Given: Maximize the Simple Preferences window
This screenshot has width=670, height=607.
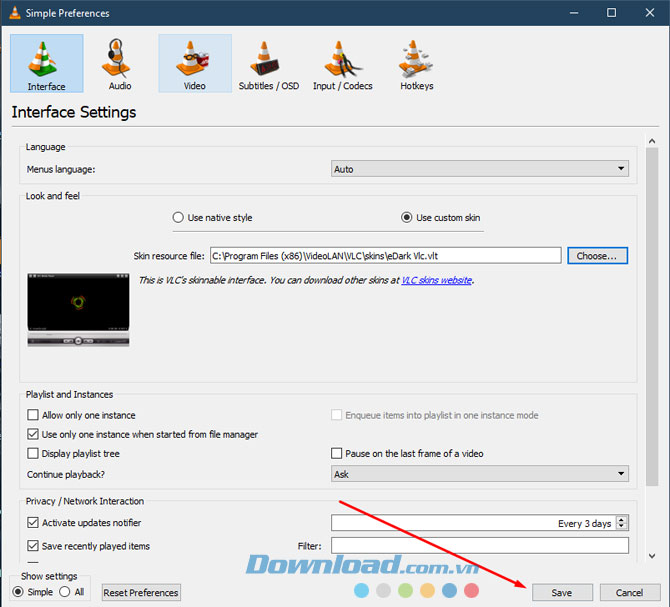Looking at the screenshot, I should pos(611,13).
